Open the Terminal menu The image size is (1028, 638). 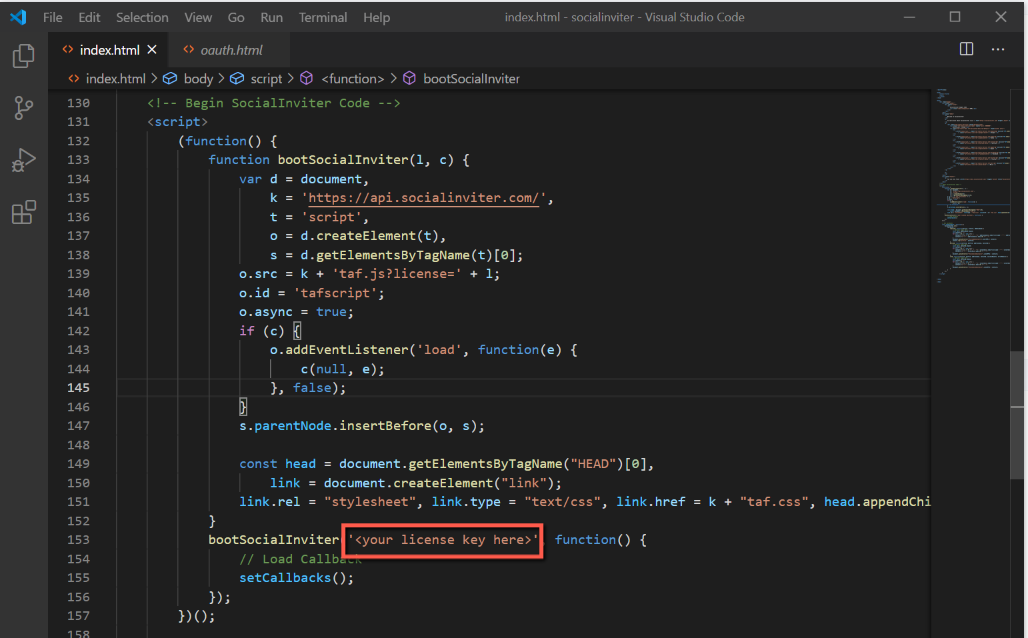tap(323, 17)
